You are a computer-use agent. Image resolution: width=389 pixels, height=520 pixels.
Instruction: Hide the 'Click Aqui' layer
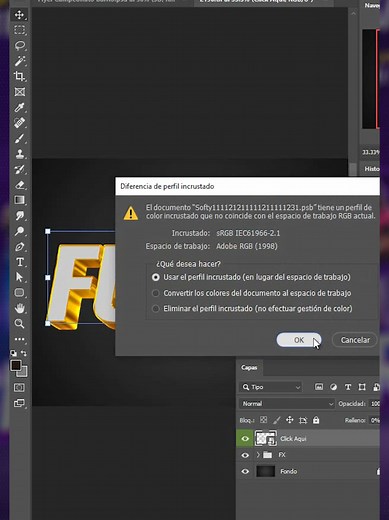245,439
